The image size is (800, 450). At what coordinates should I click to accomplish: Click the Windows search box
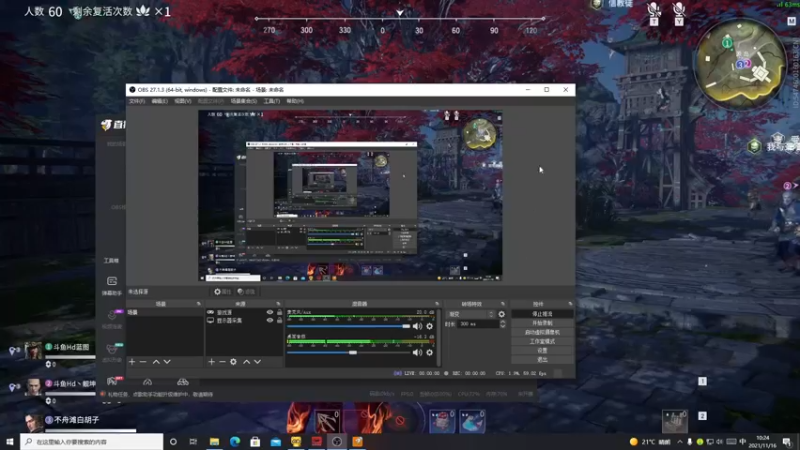[92, 441]
